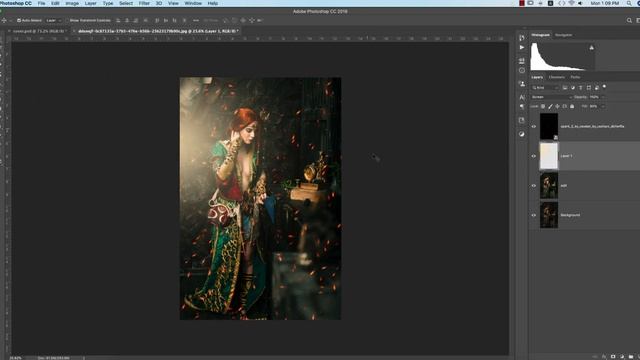
Task: Enable Show Transform Controls checkbox
Action: tap(67, 20)
